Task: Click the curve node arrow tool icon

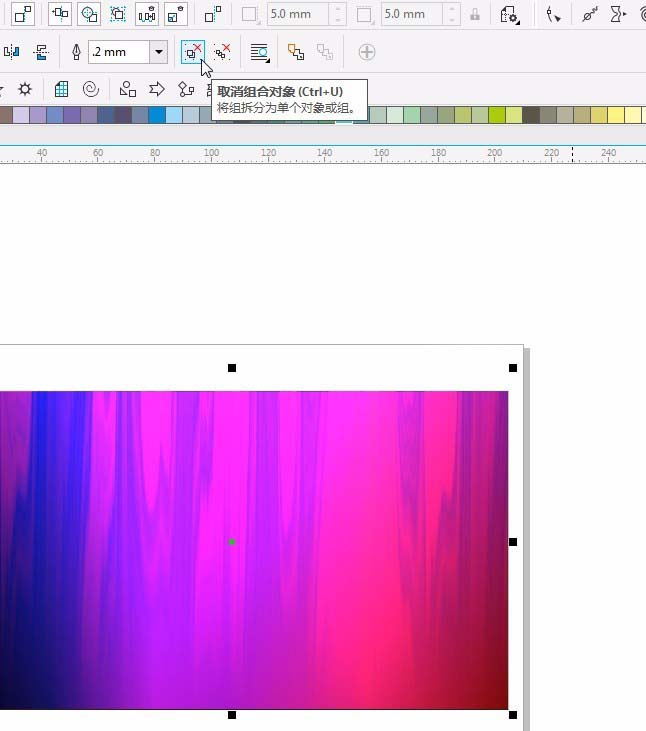Action: point(553,14)
